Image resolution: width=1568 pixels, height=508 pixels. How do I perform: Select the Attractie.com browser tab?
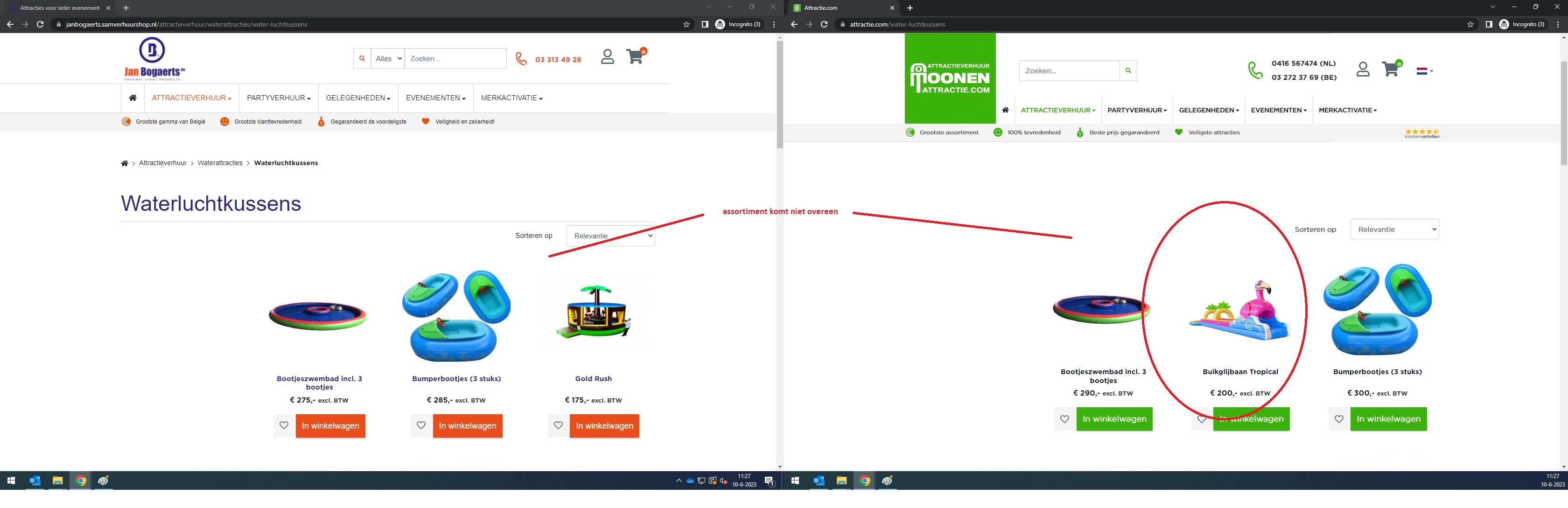pos(844,8)
